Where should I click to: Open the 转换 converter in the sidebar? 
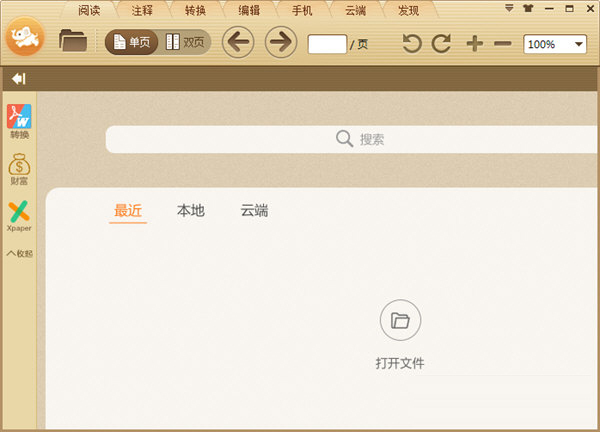(20, 120)
